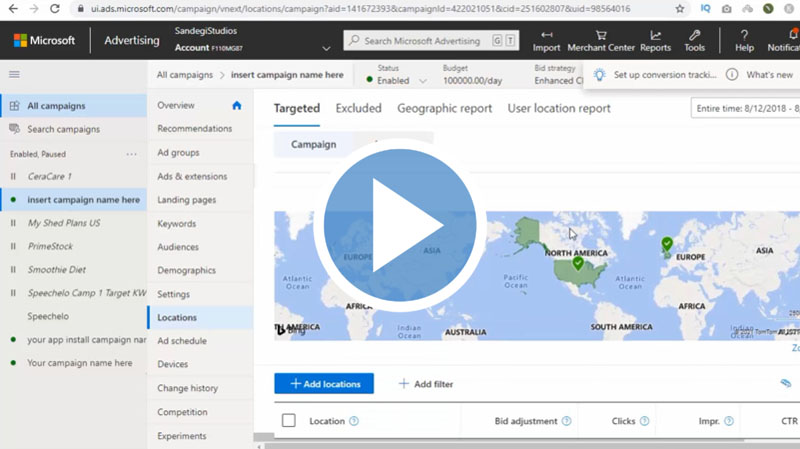Select Your campaign name here campaign
The image size is (800, 449).
pos(80,363)
